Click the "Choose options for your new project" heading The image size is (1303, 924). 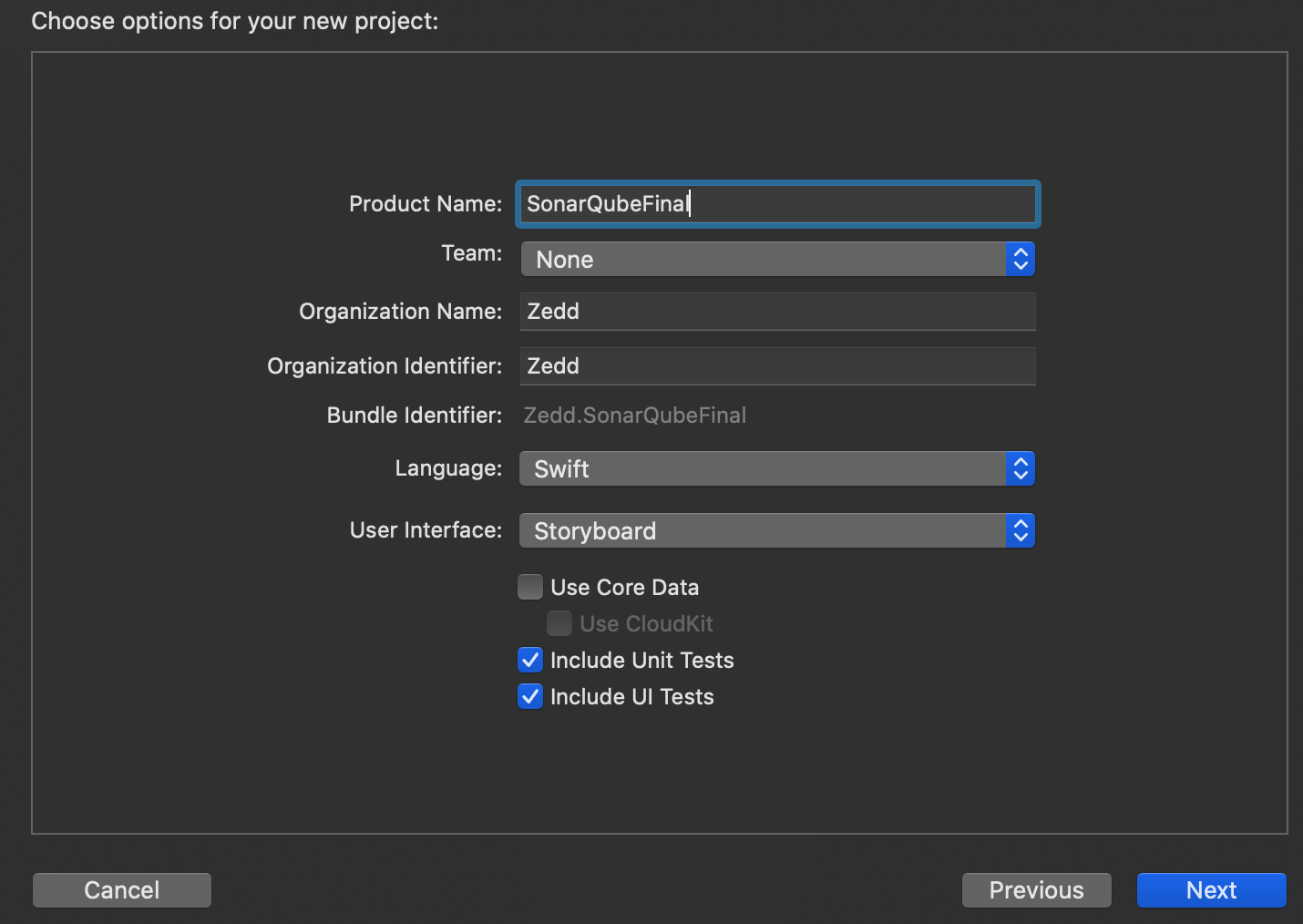[235, 21]
